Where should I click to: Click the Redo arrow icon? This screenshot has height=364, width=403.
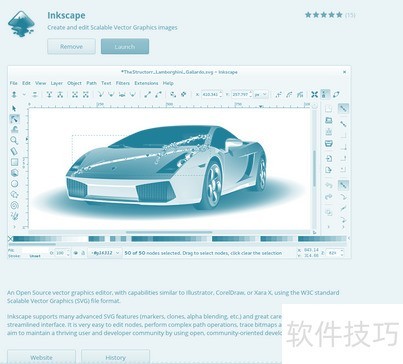click(329, 197)
